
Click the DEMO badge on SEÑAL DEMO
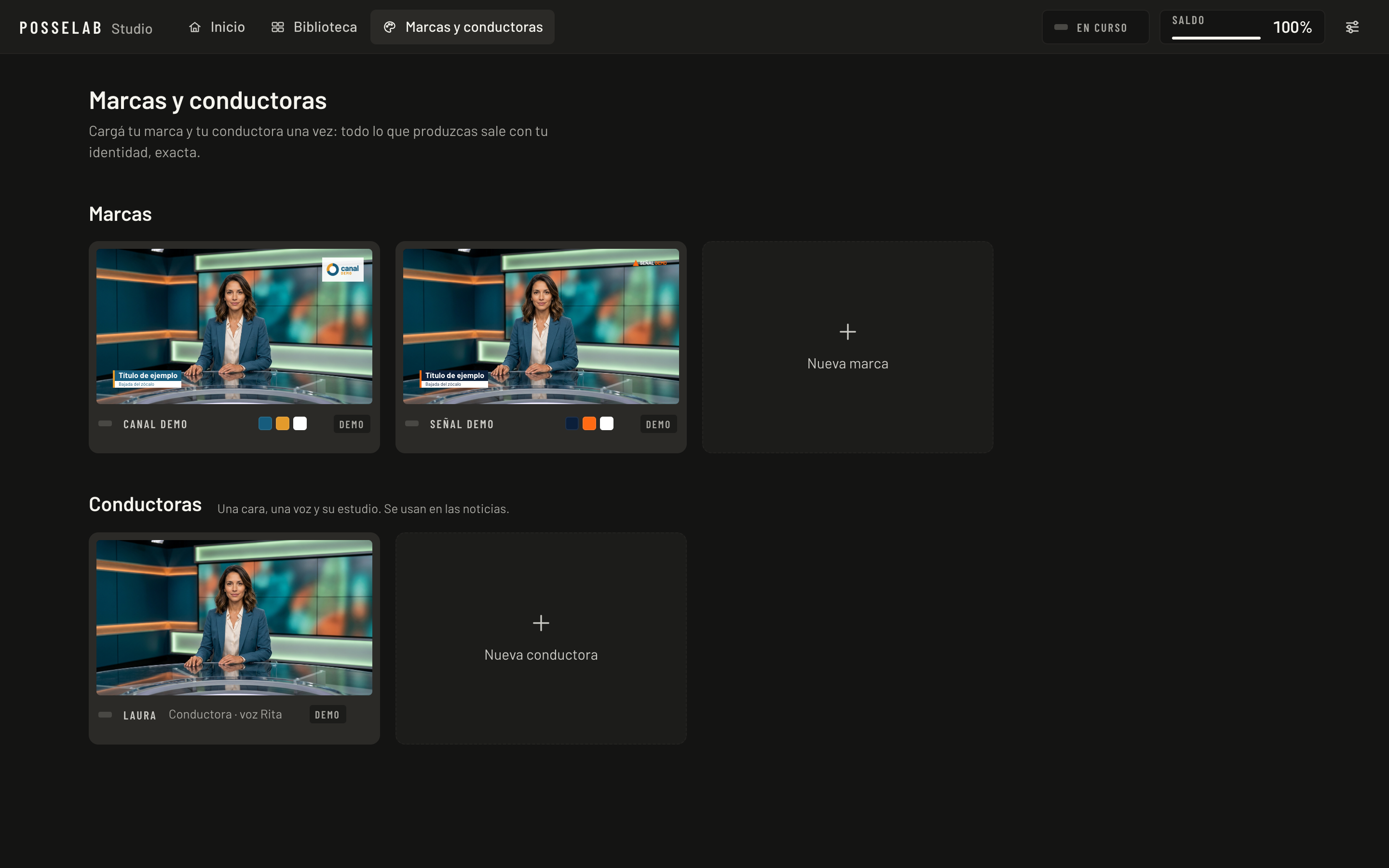[658, 424]
